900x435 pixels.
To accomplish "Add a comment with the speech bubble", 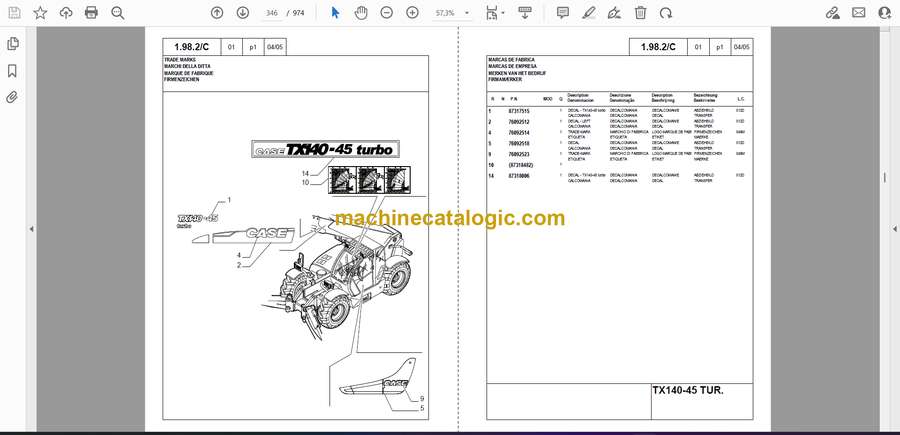I will (563, 13).
